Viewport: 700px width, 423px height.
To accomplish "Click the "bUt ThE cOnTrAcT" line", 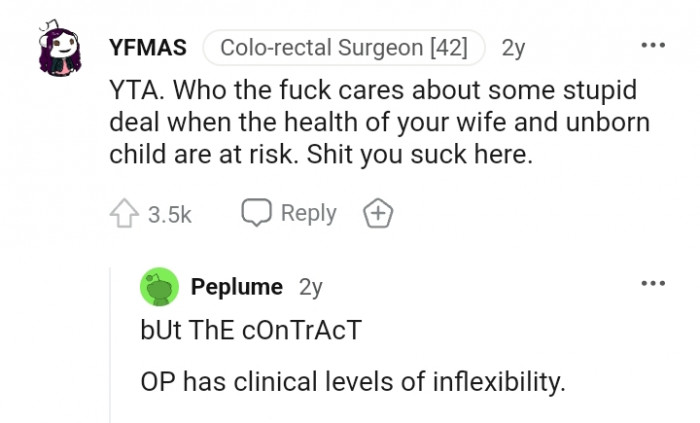I will [x=249, y=331].
